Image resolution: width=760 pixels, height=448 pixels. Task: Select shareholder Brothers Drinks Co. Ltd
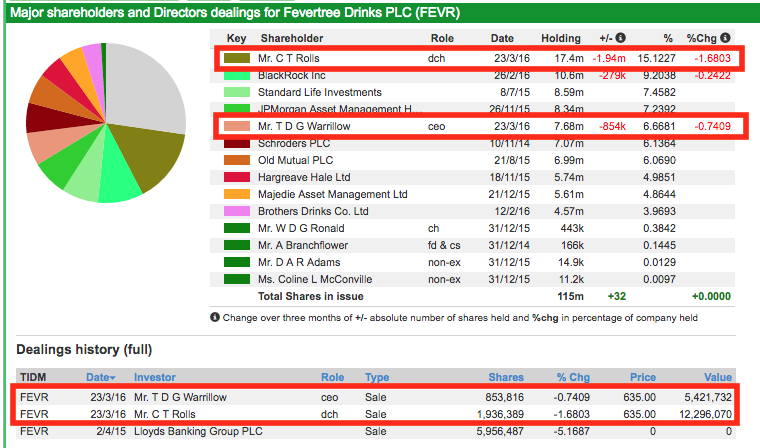coord(313,211)
